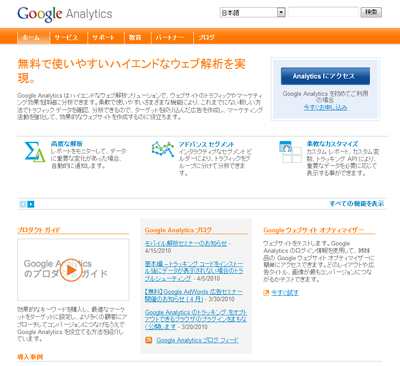The height and width of the screenshot is (366, 400).
Task: Open the ブログ tab
Action: tap(206, 38)
